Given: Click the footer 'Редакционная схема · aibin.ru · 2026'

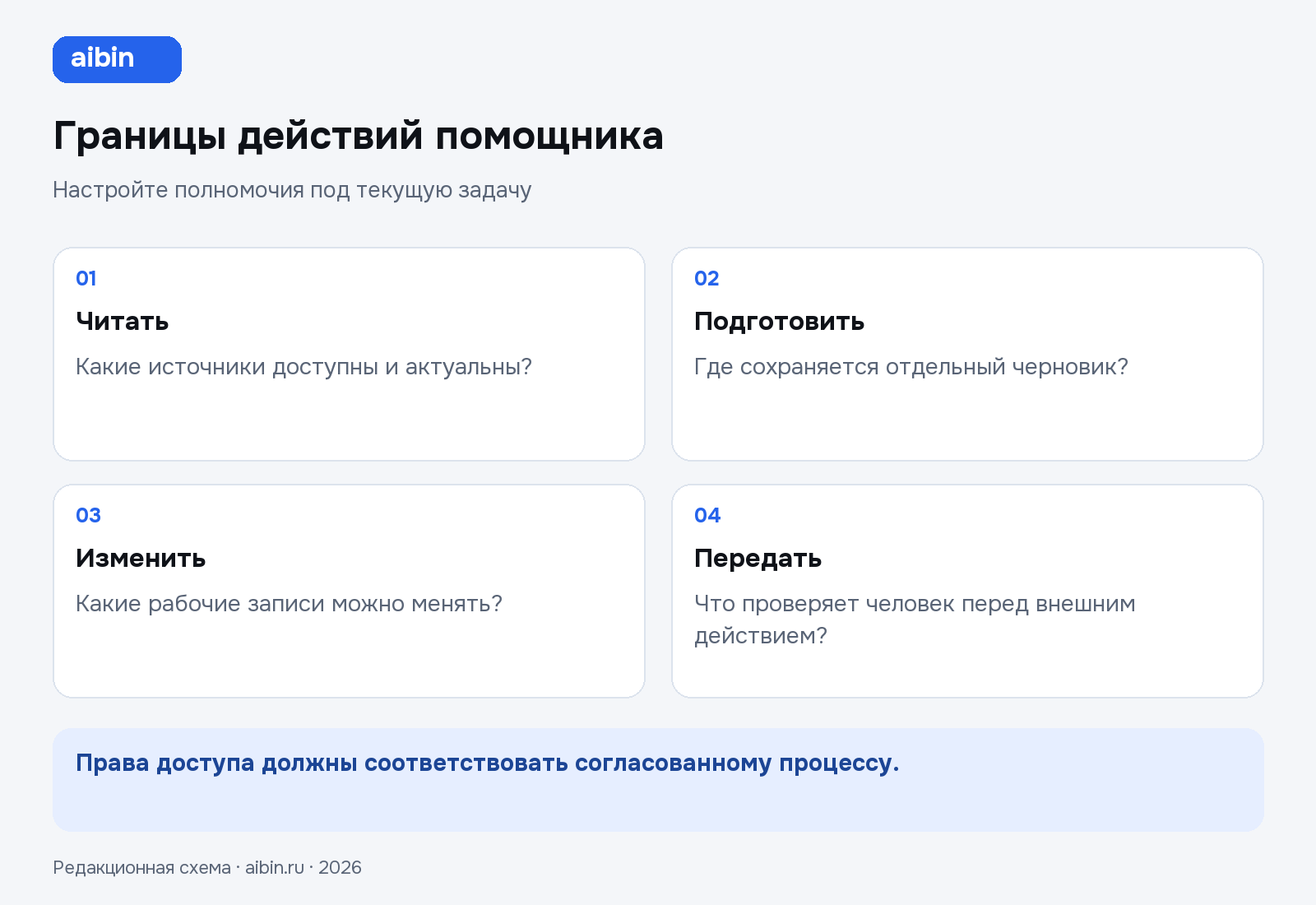Looking at the screenshot, I should pyautogui.click(x=207, y=868).
